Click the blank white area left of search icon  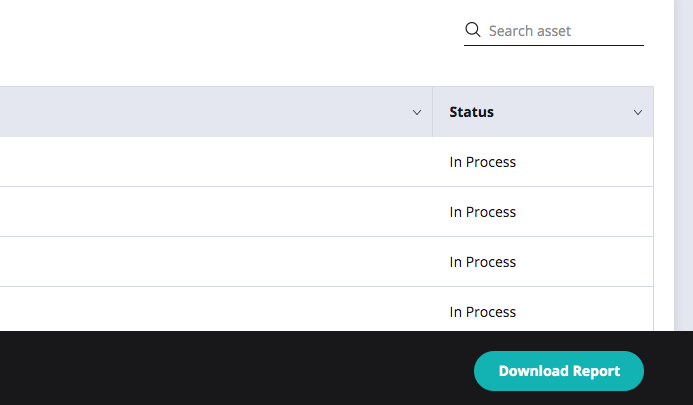230,31
